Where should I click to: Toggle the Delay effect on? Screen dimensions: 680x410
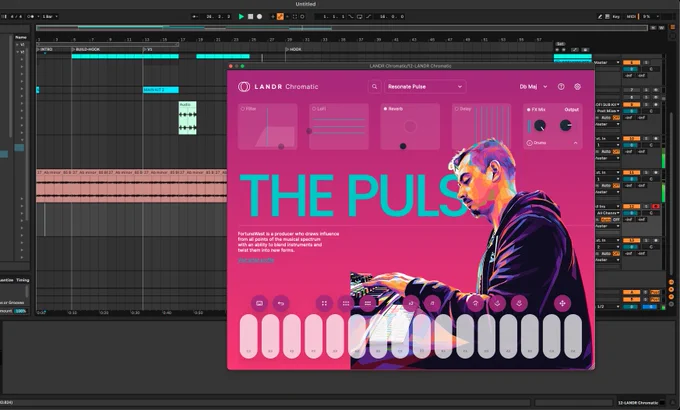pyautogui.click(x=456, y=109)
